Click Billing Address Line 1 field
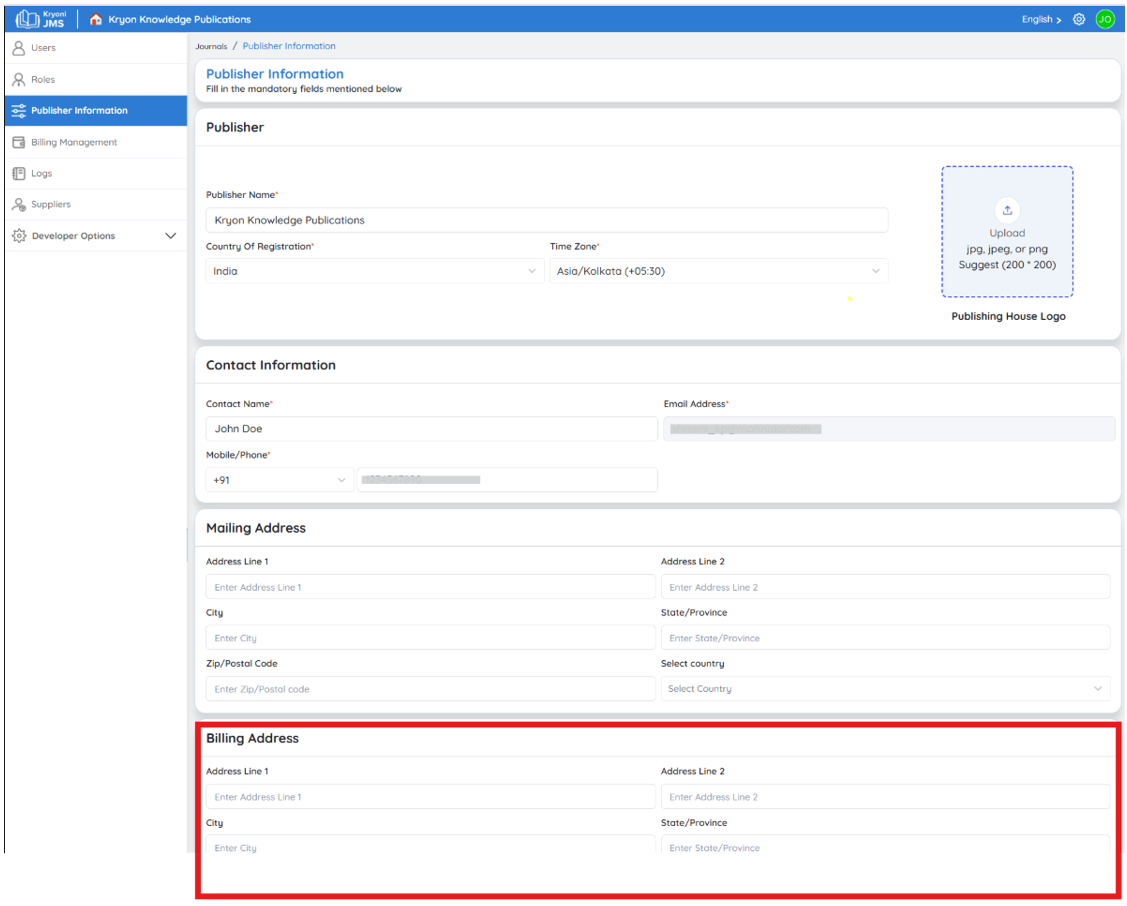The image size is (1127, 906). click(431, 797)
